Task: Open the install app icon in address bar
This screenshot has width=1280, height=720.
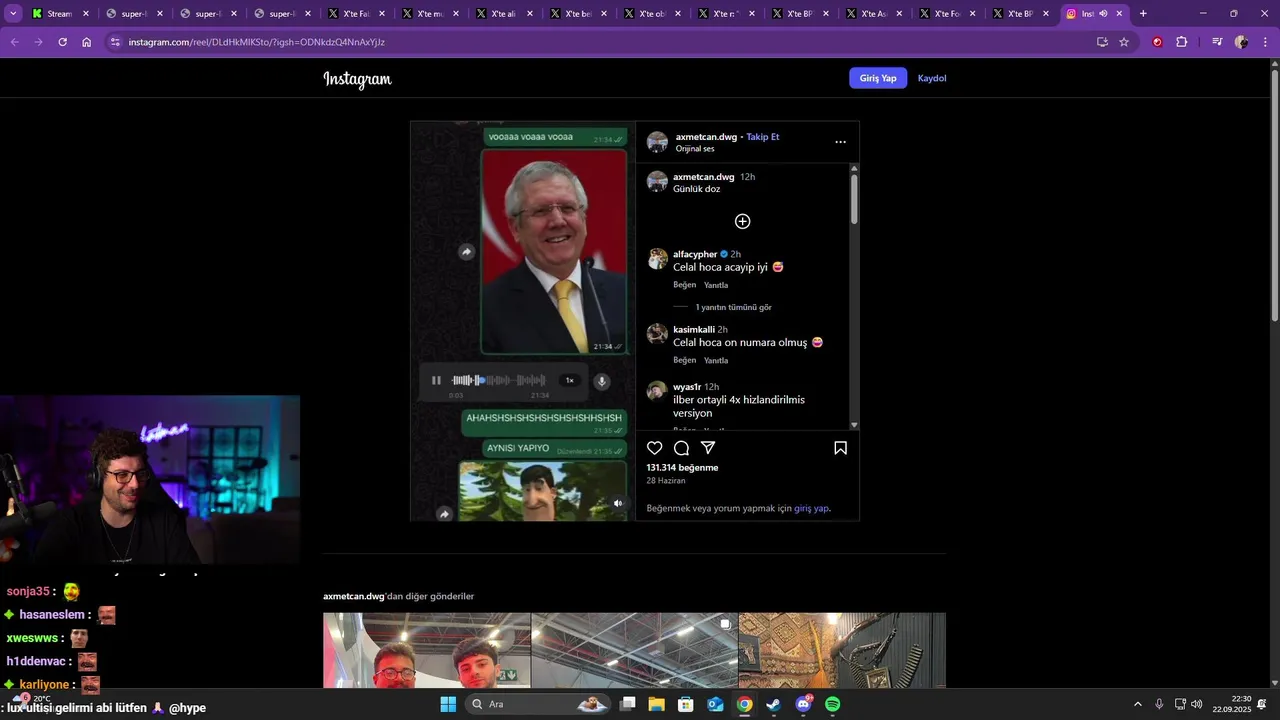Action: [1102, 42]
